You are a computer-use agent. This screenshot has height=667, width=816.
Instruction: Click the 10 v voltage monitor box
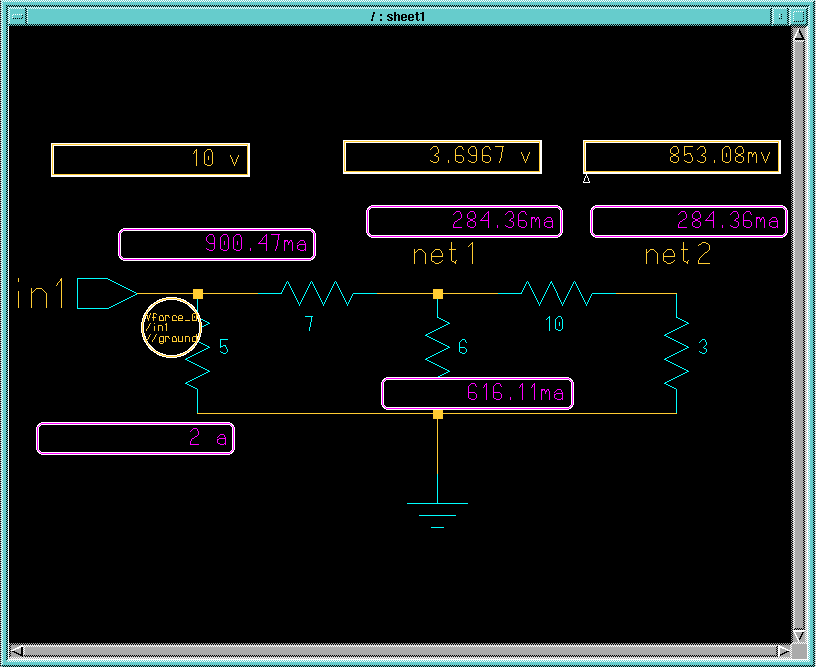point(150,160)
